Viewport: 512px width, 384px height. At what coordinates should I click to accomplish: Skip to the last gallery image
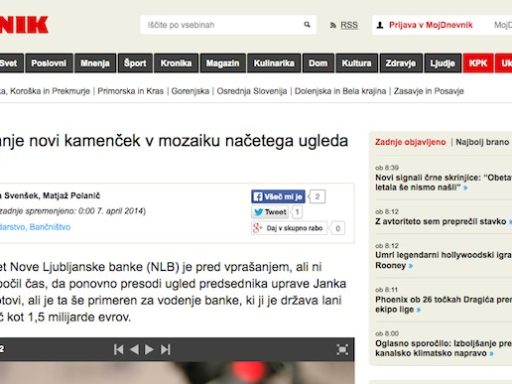pos(166,349)
